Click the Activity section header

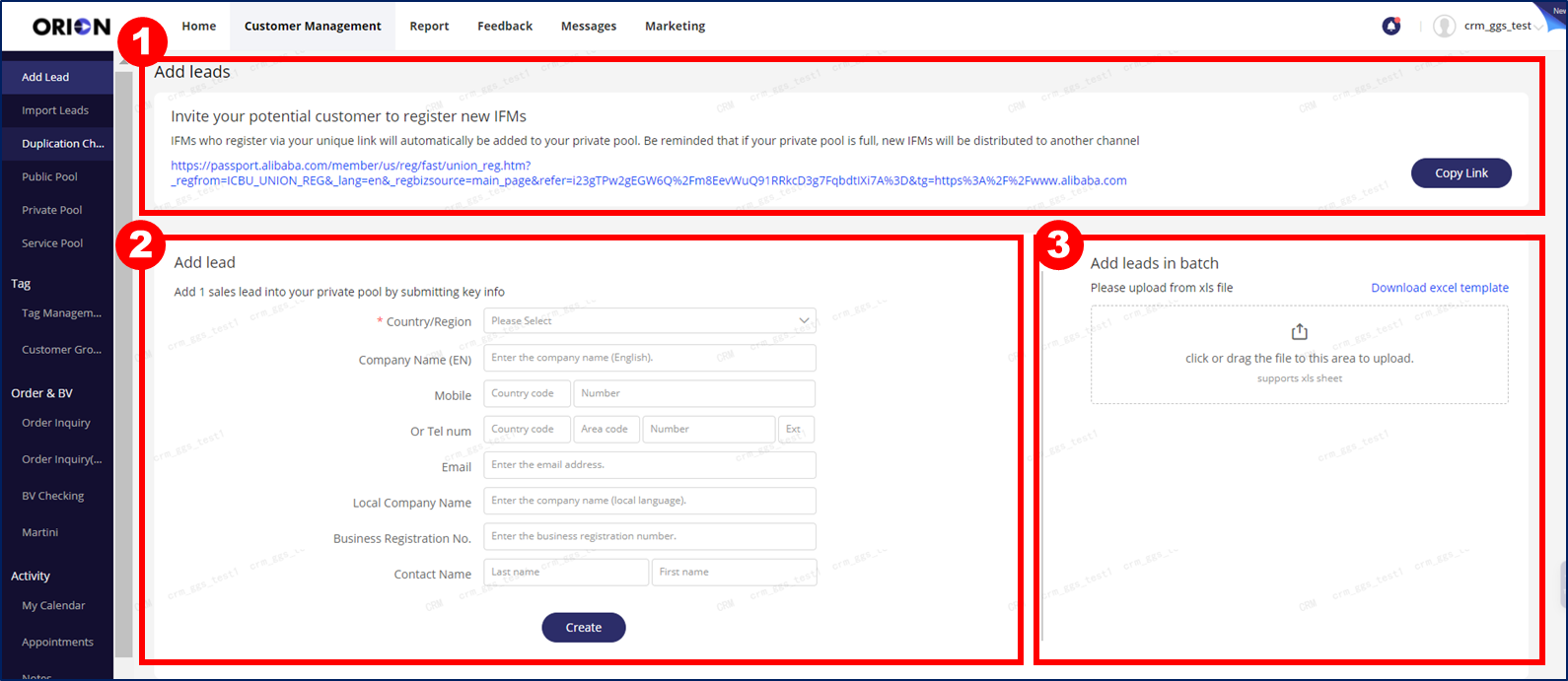coord(31,577)
